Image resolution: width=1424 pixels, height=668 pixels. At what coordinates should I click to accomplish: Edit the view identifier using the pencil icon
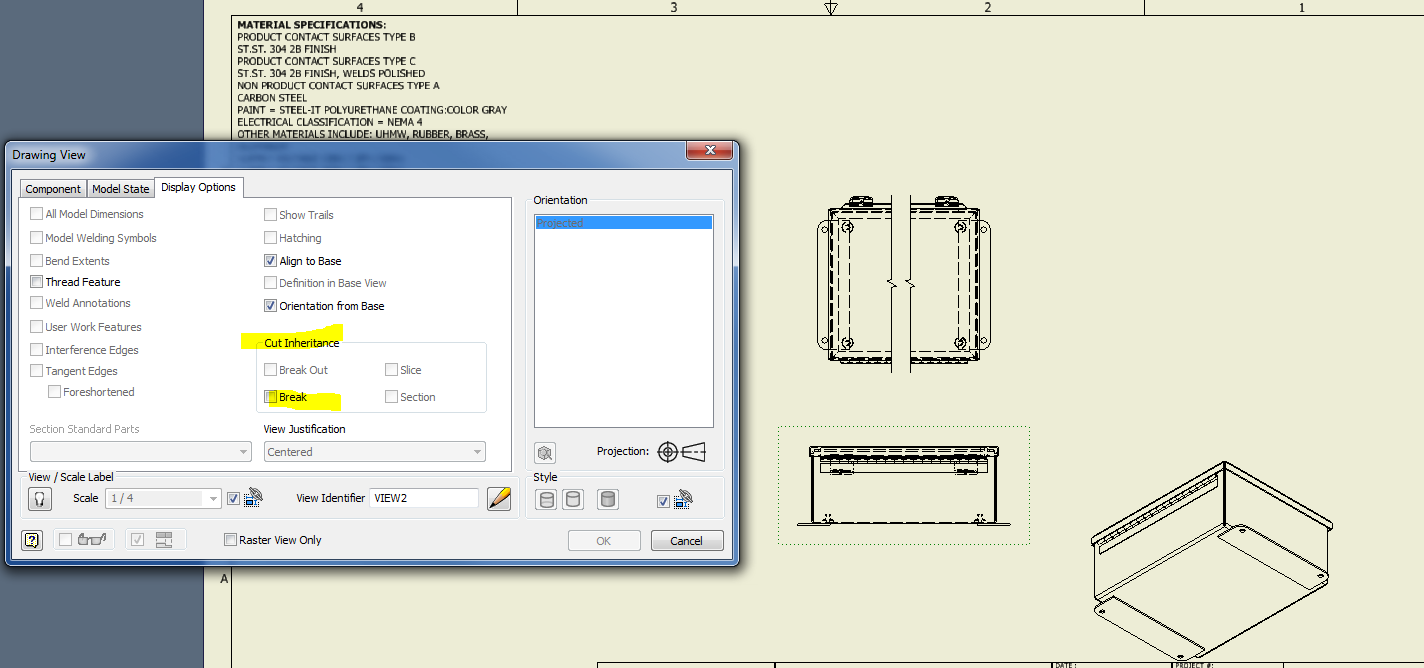pyautogui.click(x=499, y=498)
